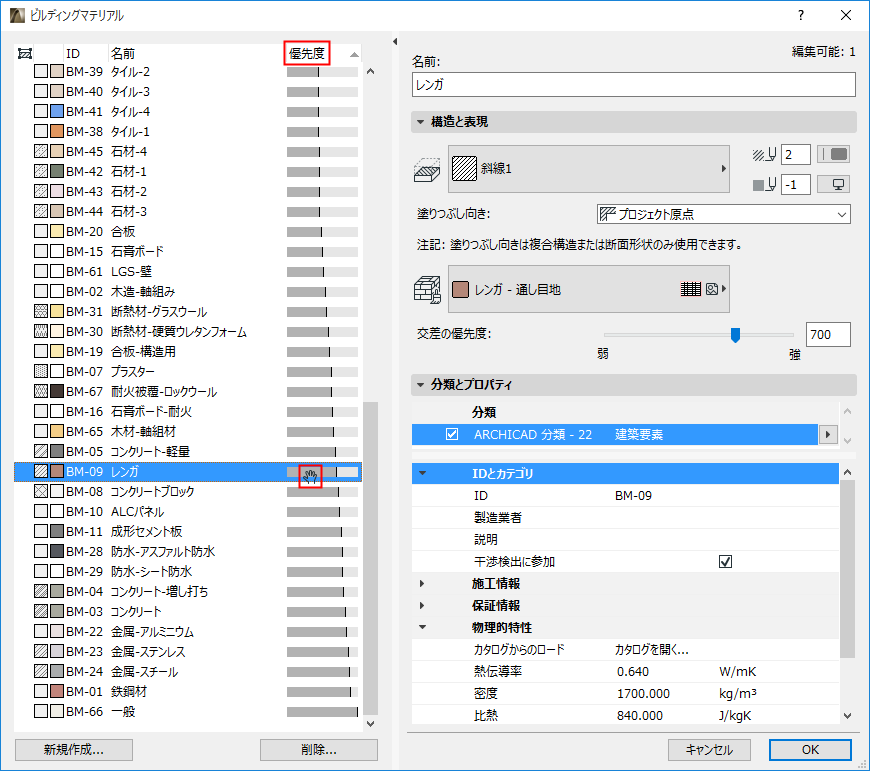Click the help question mark button

(x=801, y=16)
